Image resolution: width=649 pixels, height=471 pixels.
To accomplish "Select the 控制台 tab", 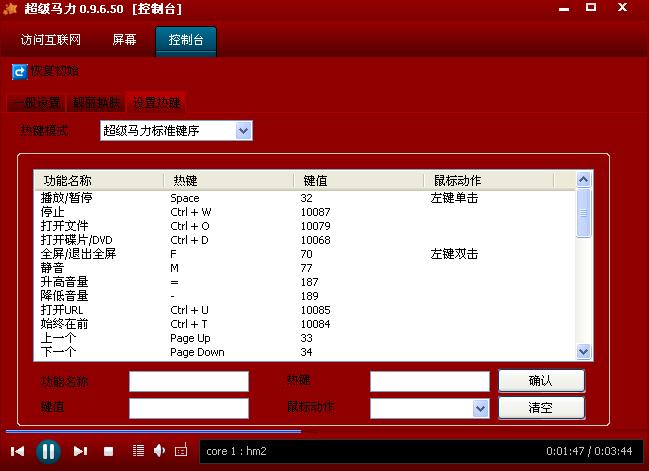I will point(186,41).
